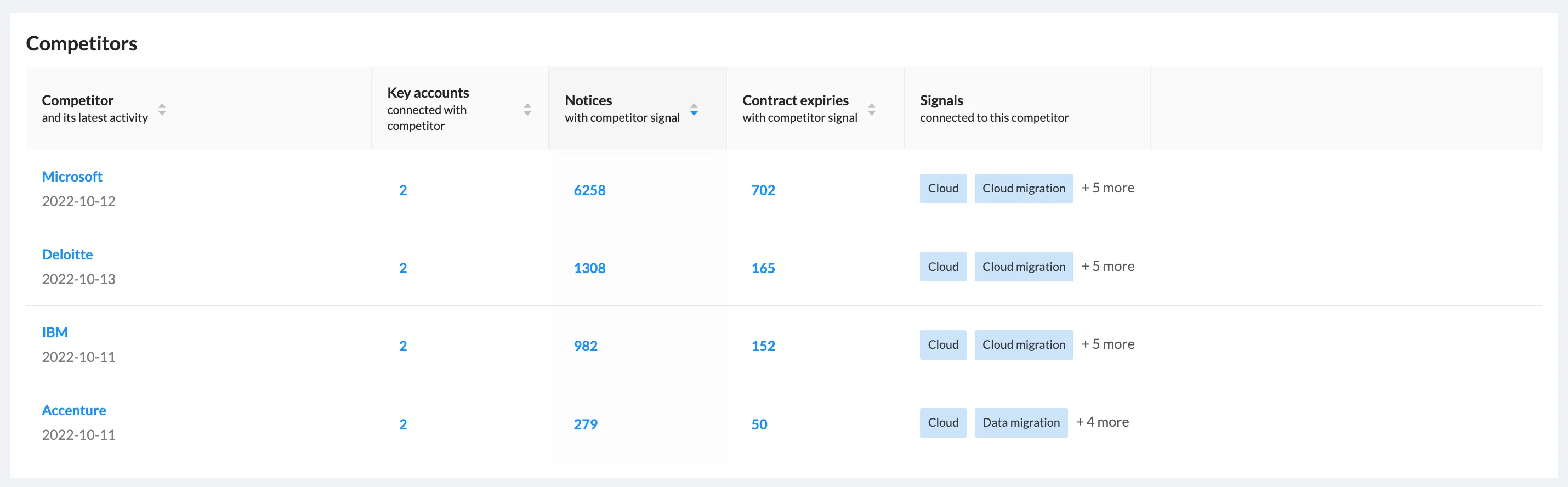Screen dimensions: 1568x487
Task: Click Cloud migration tag in IBM row
Action: pyautogui.click(x=1024, y=344)
